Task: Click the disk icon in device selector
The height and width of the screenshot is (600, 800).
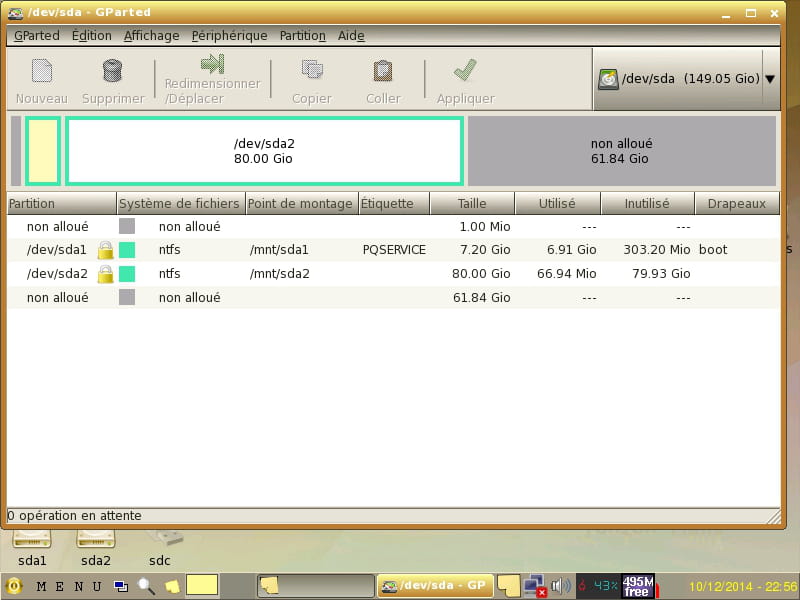Action: click(608, 79)
